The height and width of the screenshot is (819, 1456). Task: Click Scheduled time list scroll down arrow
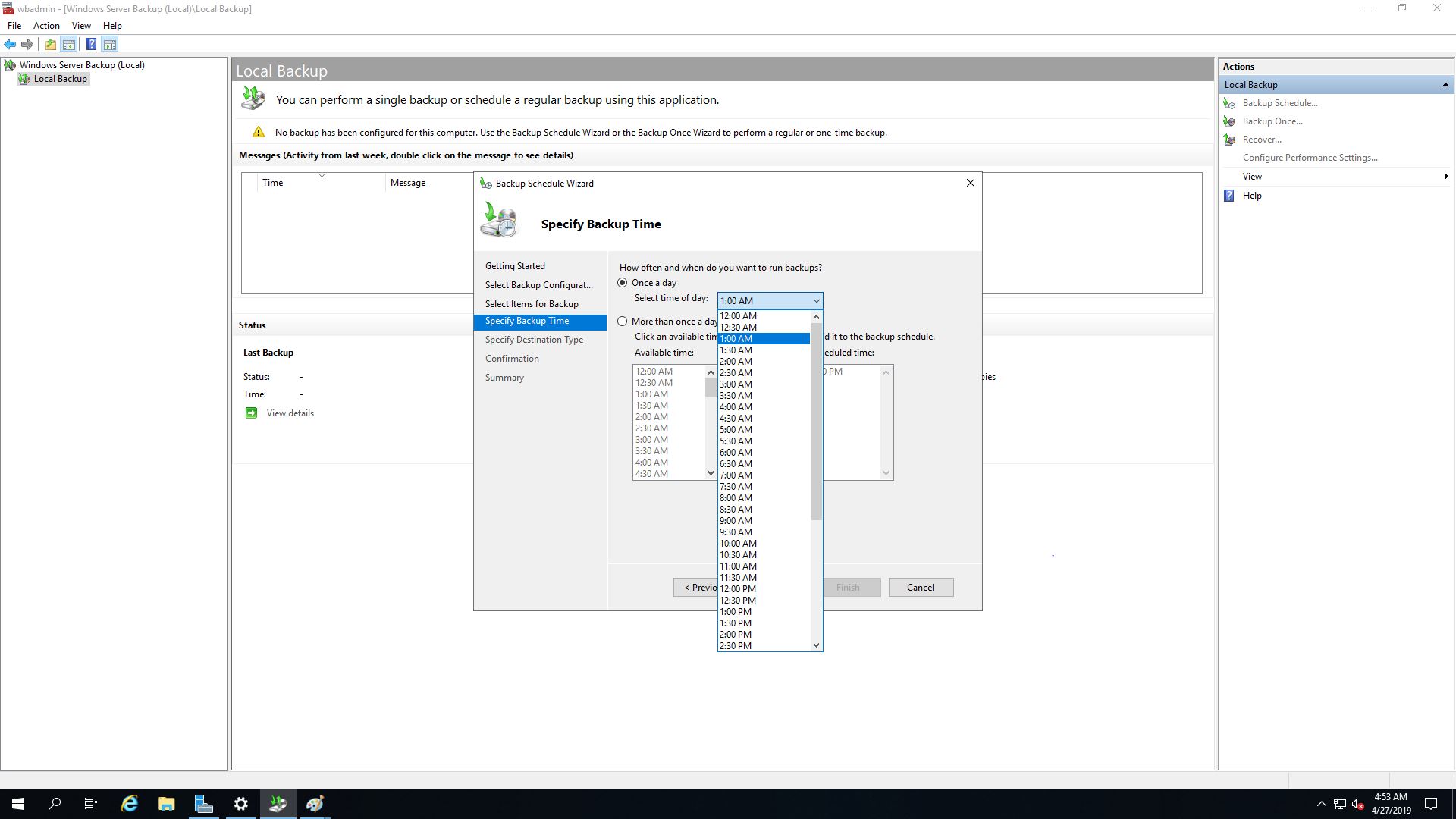pos(886,473)
